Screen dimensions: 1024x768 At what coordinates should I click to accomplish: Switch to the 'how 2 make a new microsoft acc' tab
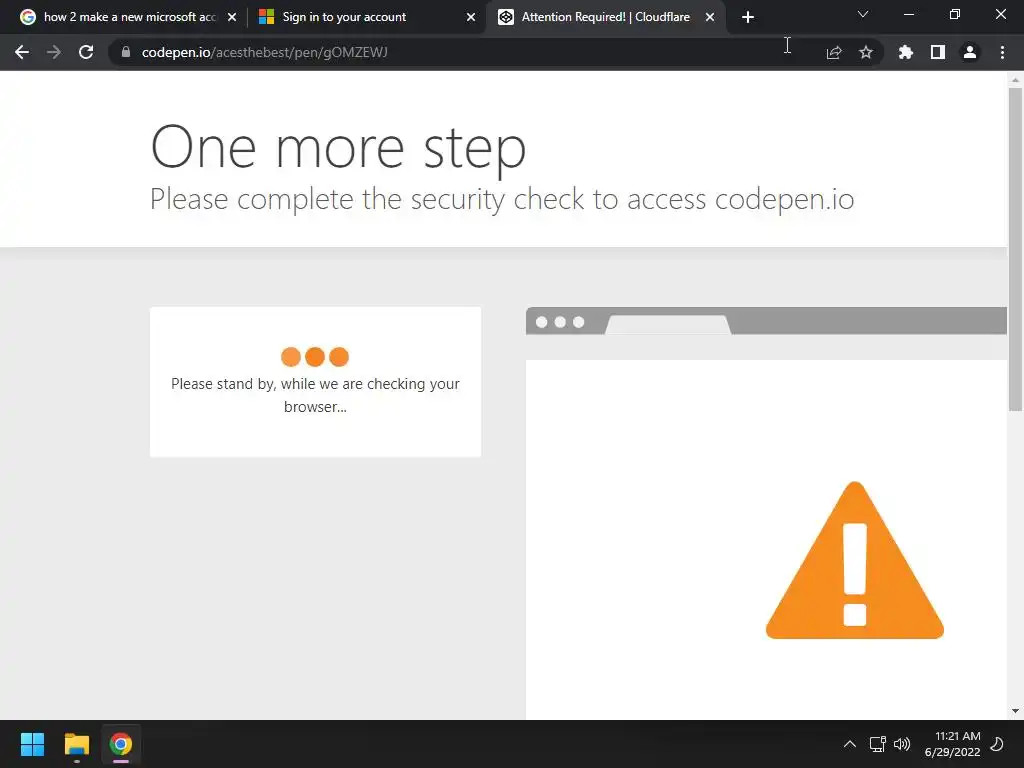click(x=129, y=17)
